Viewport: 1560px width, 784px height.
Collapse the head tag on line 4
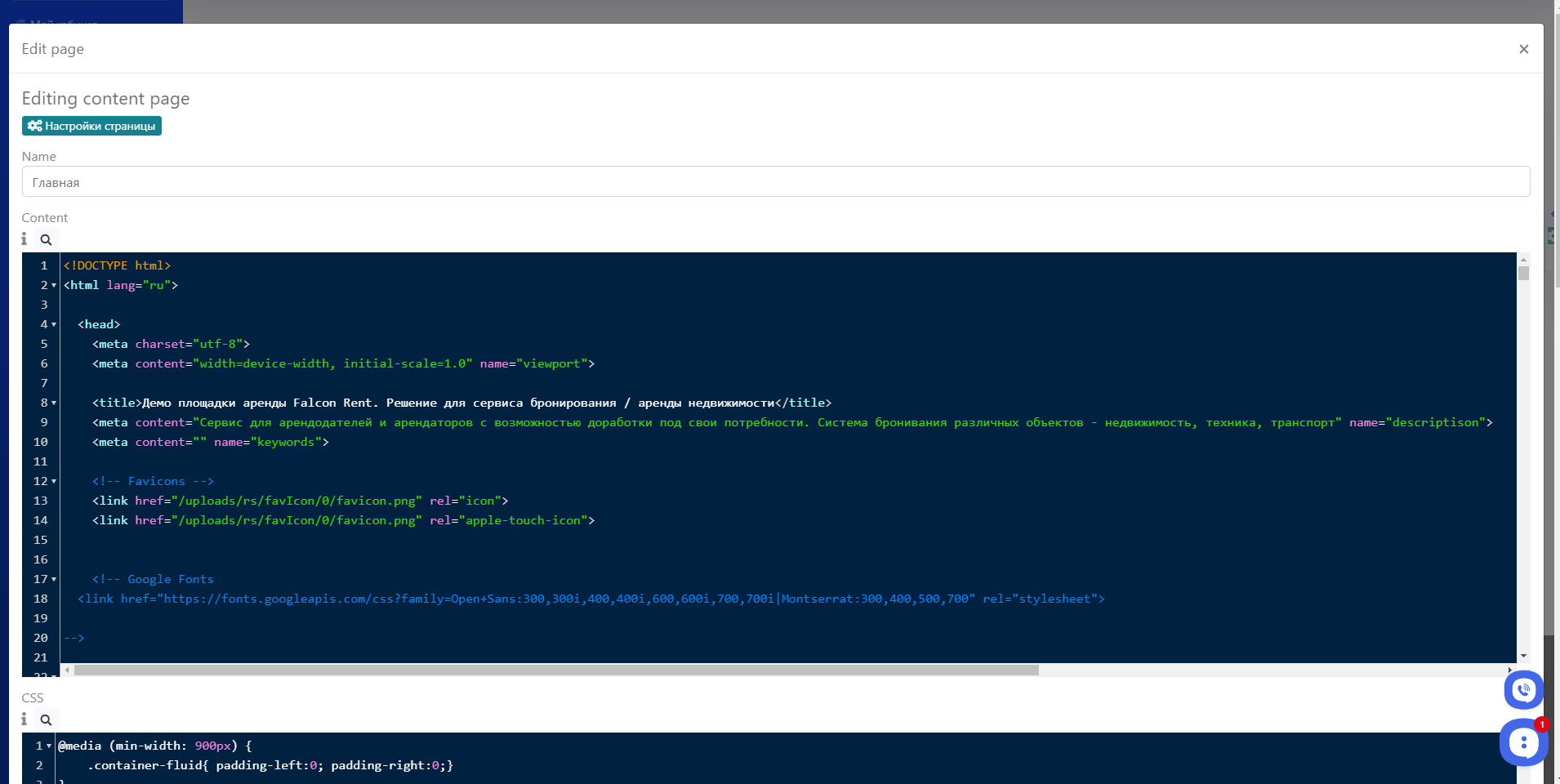(x=54, y=325)
